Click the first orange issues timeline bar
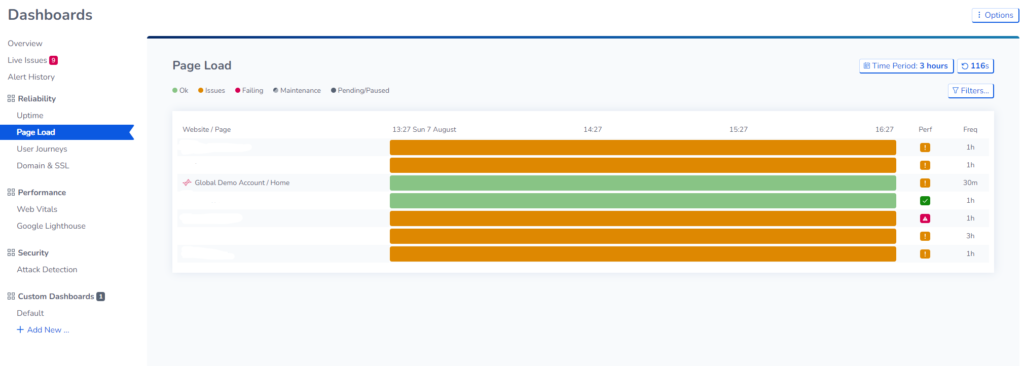Viewport: 1024px width, 366px height. pos(643,148)
